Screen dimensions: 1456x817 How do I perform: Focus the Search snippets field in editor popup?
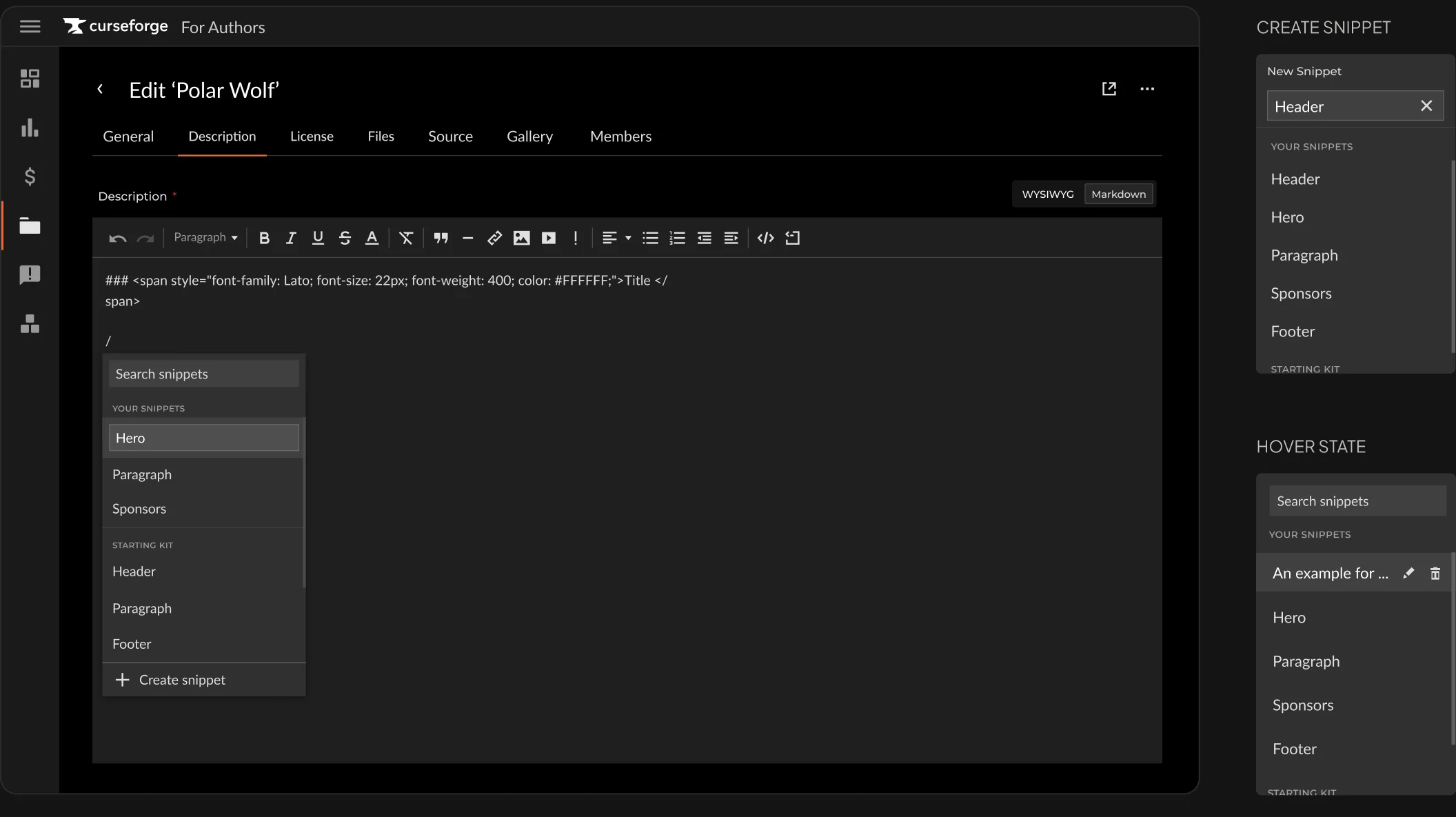tap(203, 374)
